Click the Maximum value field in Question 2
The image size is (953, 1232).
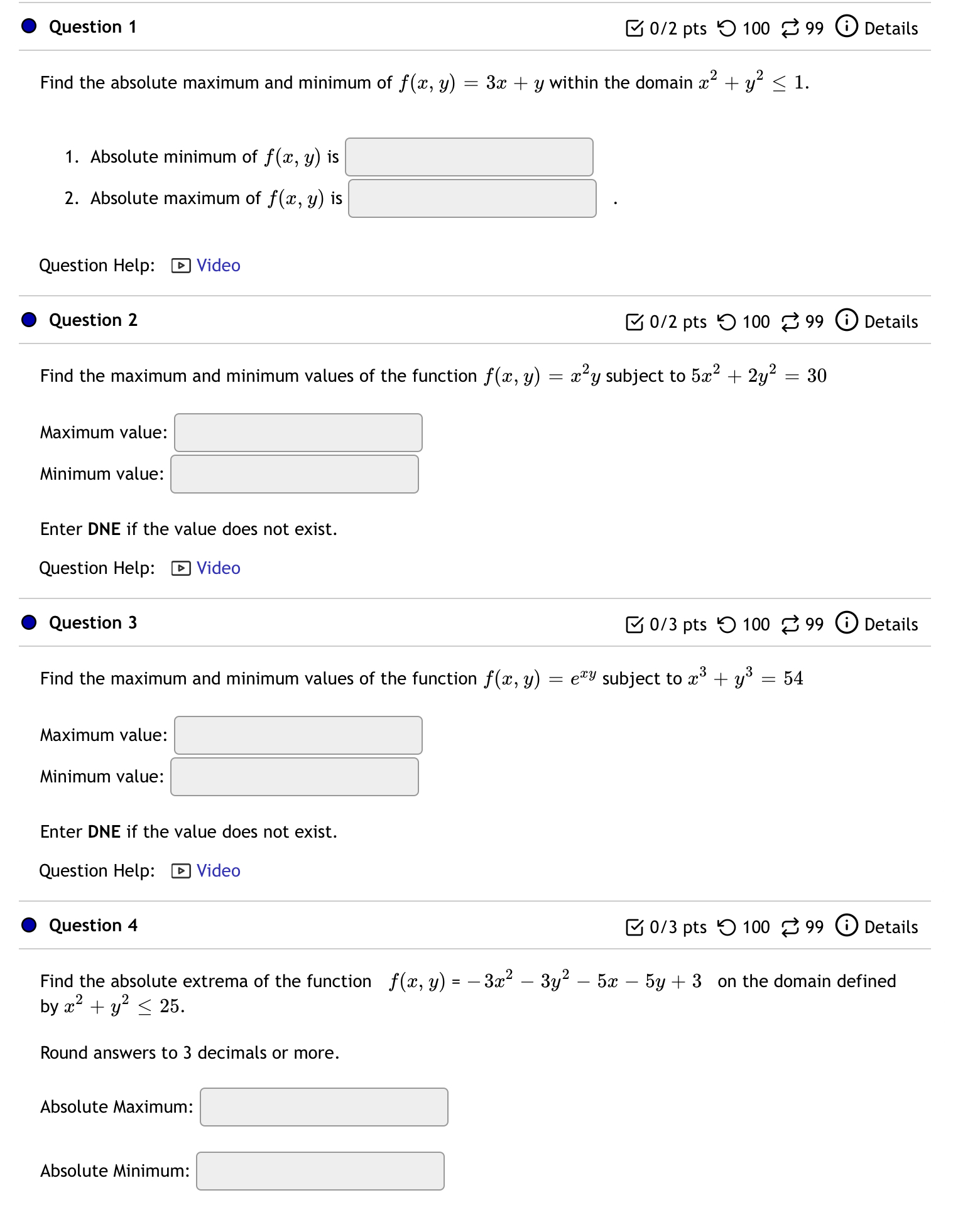click(297, 432)
